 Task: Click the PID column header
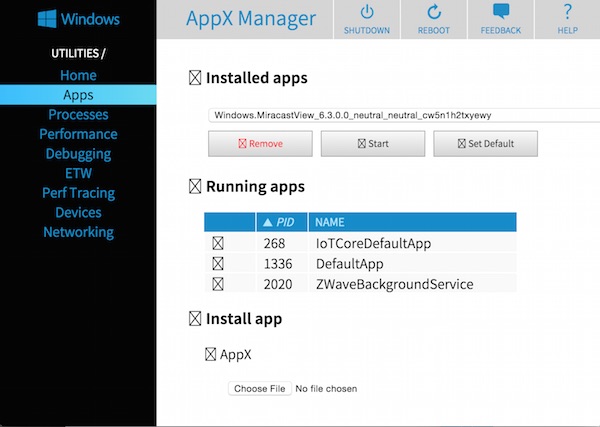[x=282, y=222]
